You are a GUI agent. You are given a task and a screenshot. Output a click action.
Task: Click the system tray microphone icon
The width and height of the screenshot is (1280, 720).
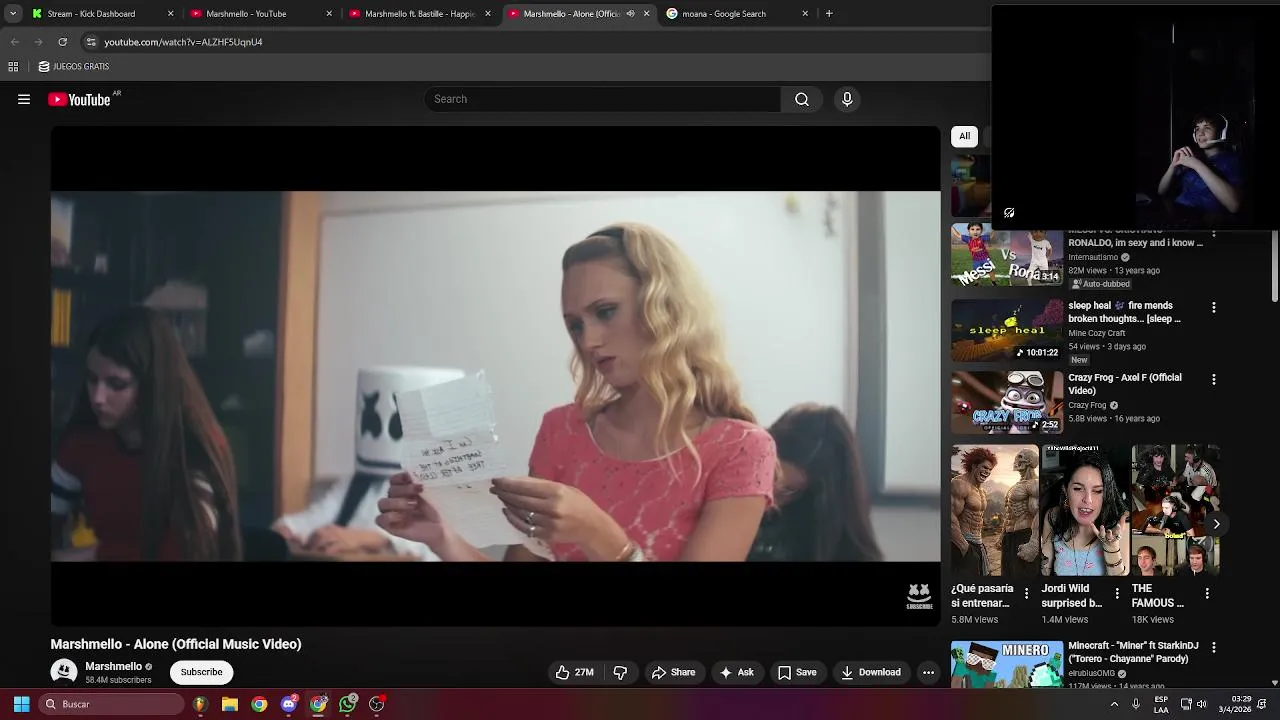[1135, 704]
